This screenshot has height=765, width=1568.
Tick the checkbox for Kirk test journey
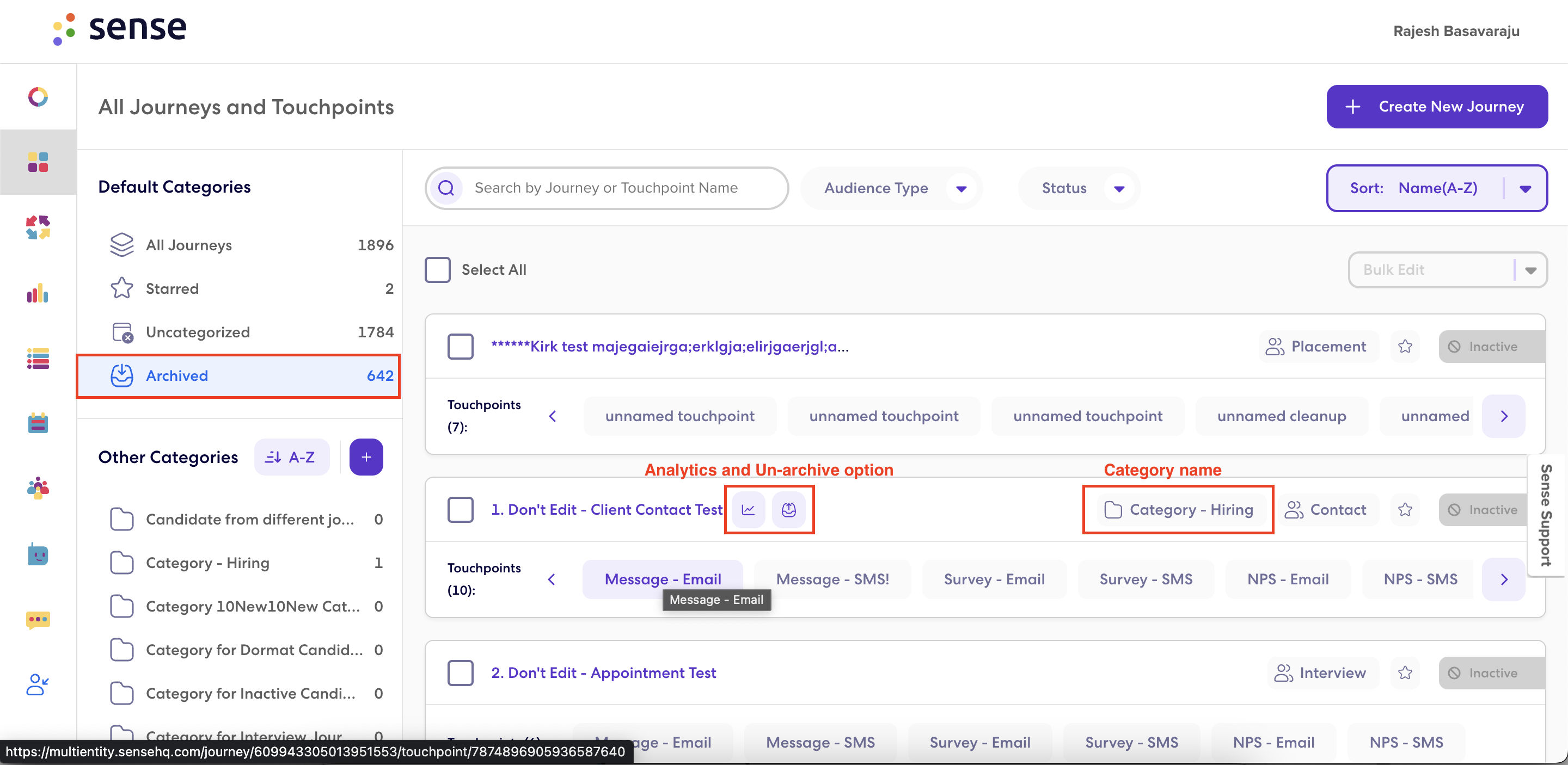click(x=460, y=347)
